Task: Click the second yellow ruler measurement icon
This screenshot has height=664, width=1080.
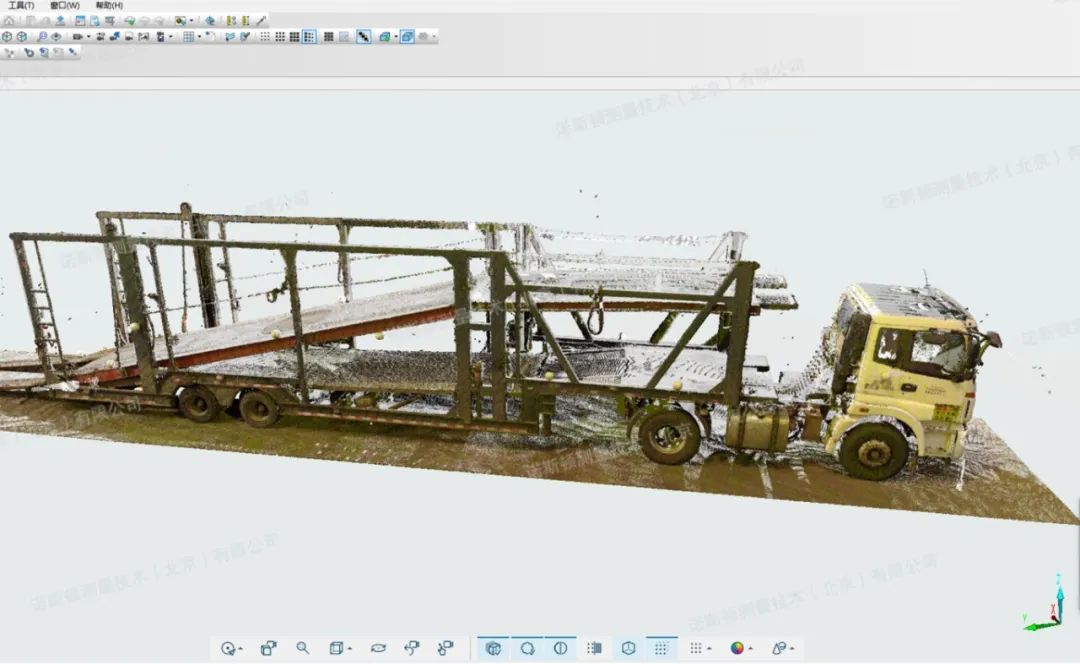Action: pos(245,21)
